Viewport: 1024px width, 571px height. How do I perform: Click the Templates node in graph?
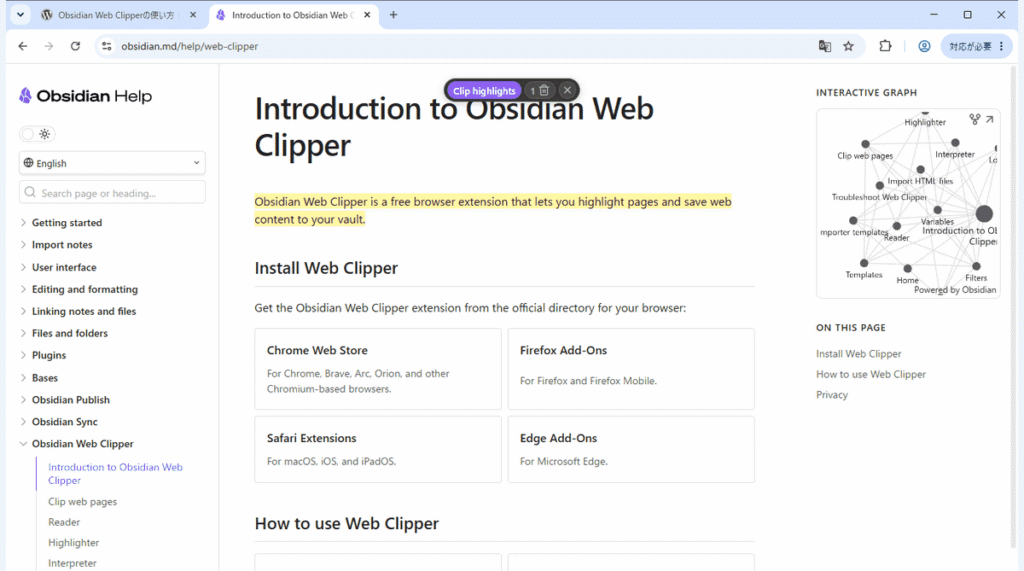pyautogui.click(x=864, y=263)
